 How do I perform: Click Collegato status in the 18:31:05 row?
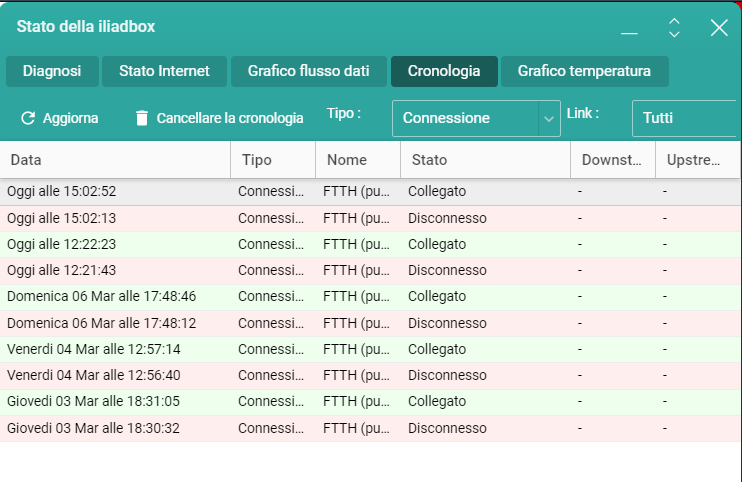coord(437,402)
